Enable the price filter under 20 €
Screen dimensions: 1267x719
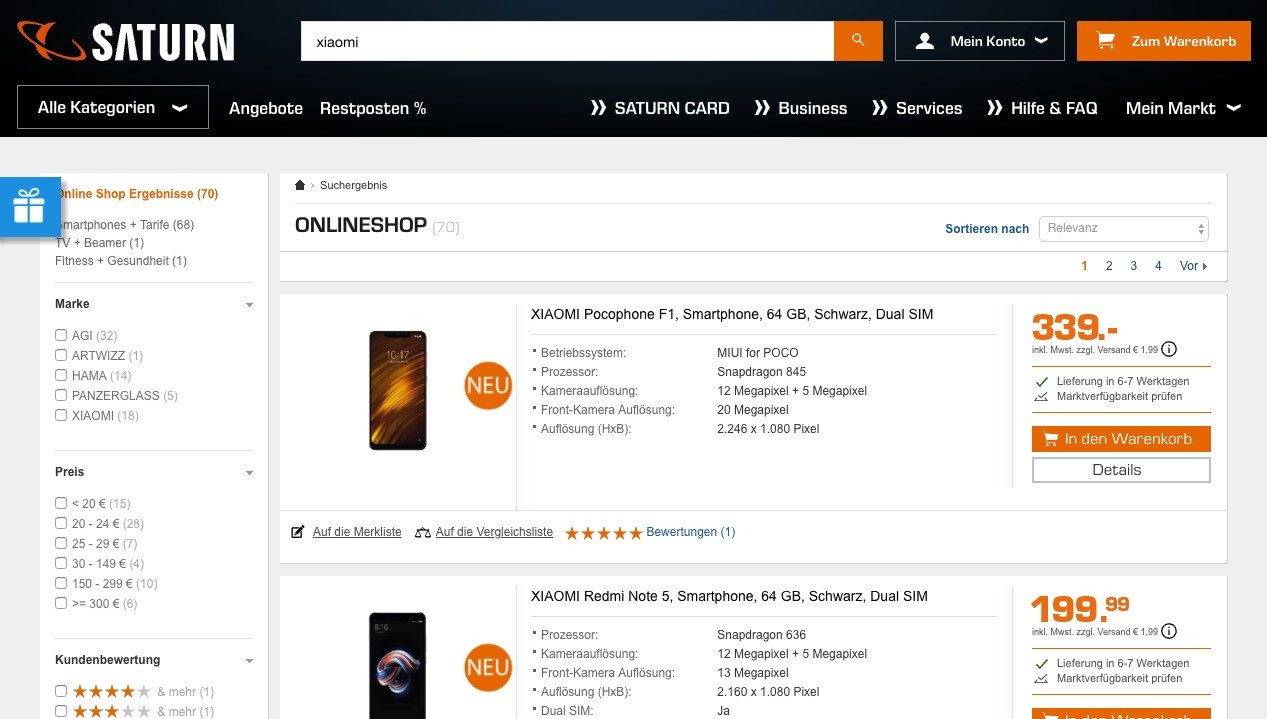tap(61, 503)
